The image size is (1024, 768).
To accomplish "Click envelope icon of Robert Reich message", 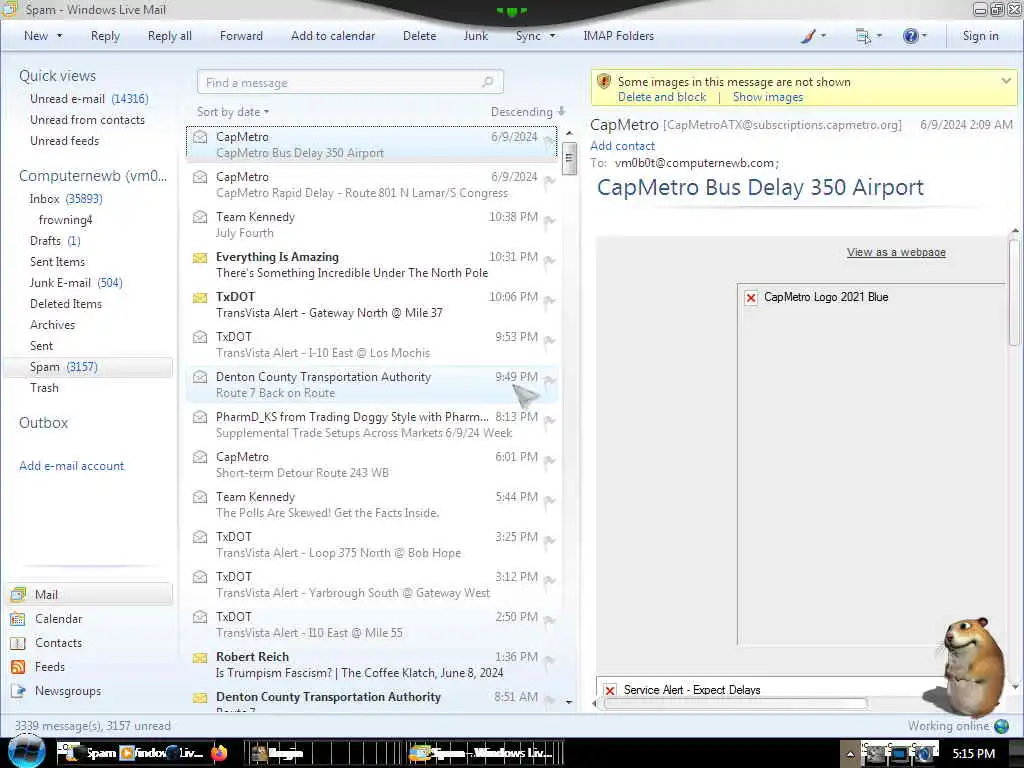I will pyautogui.click(x=200, y=657).
